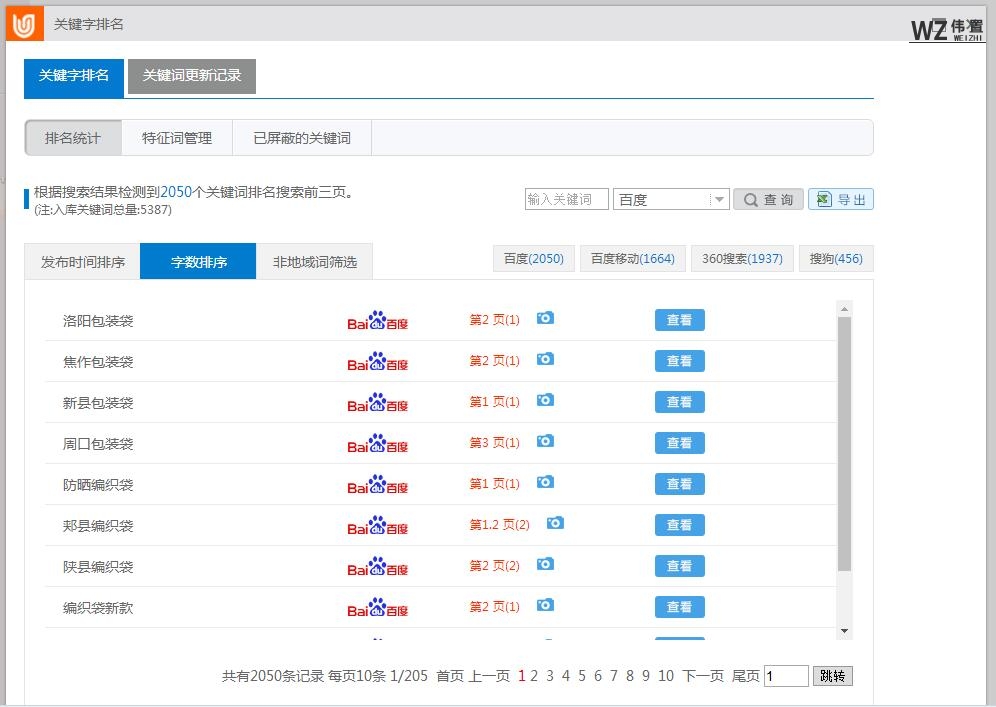Image resolution: width=996 pixels, height=707 pixels.
Task: Click the orange app logo icon
Action: point(24,24)
